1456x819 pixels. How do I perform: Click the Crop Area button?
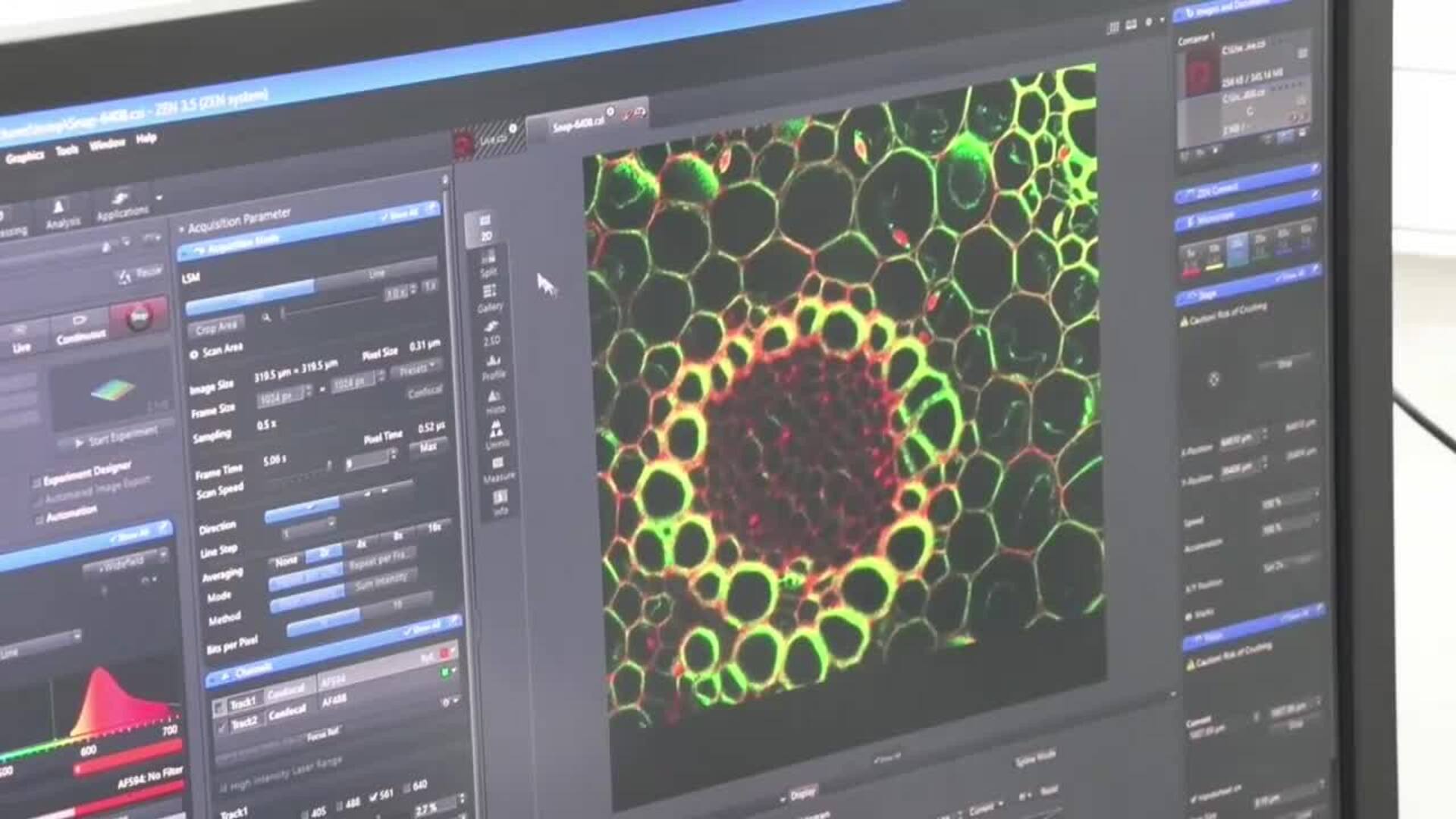point(216,328)
